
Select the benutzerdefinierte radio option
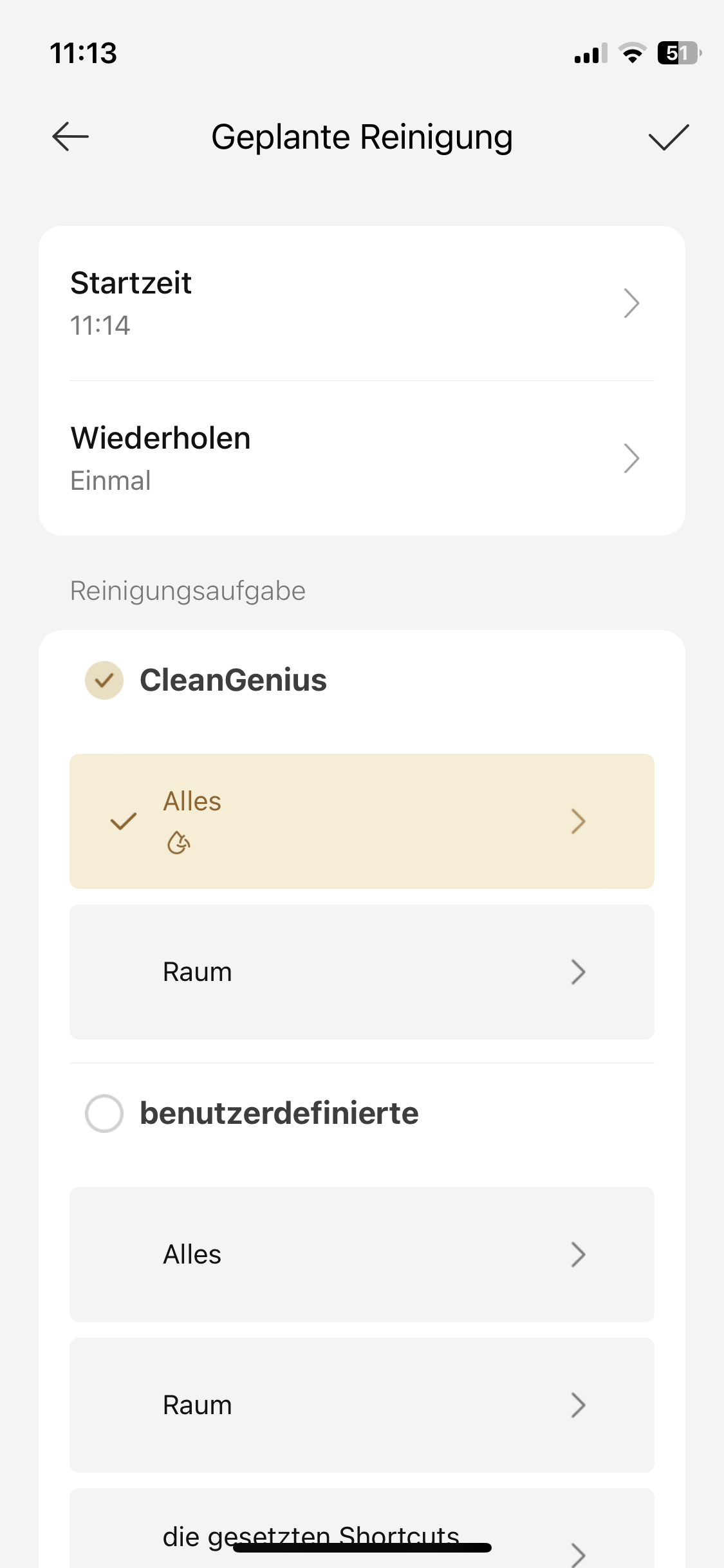click(x=104, y=1114)
